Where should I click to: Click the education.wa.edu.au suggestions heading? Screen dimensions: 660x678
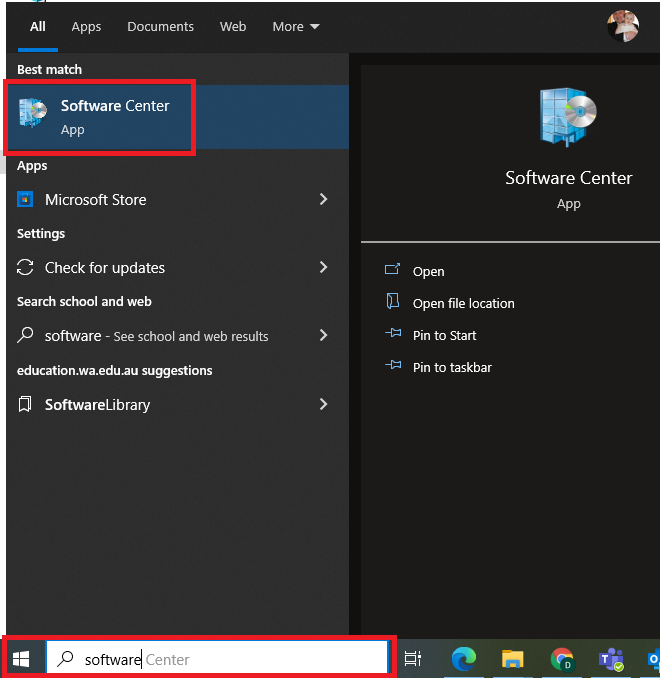tap(115, 371)
